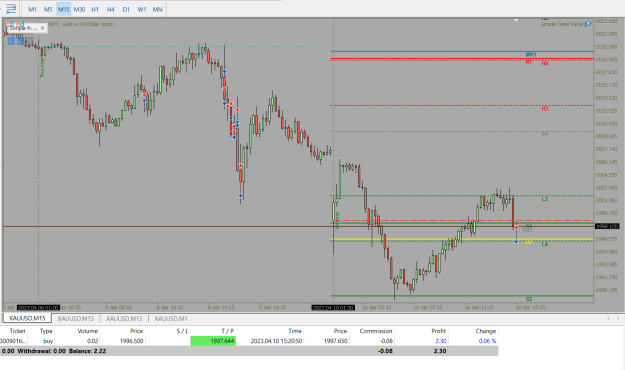Click the 2023.04.10 01:00 date marker
The height and width of the screenshot is (370, 625).
point(333,307)
